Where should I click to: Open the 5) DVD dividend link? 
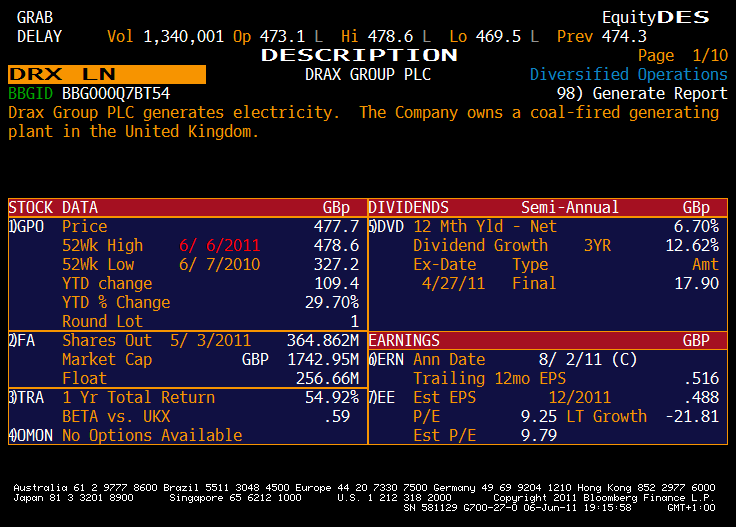coord(386,227)
